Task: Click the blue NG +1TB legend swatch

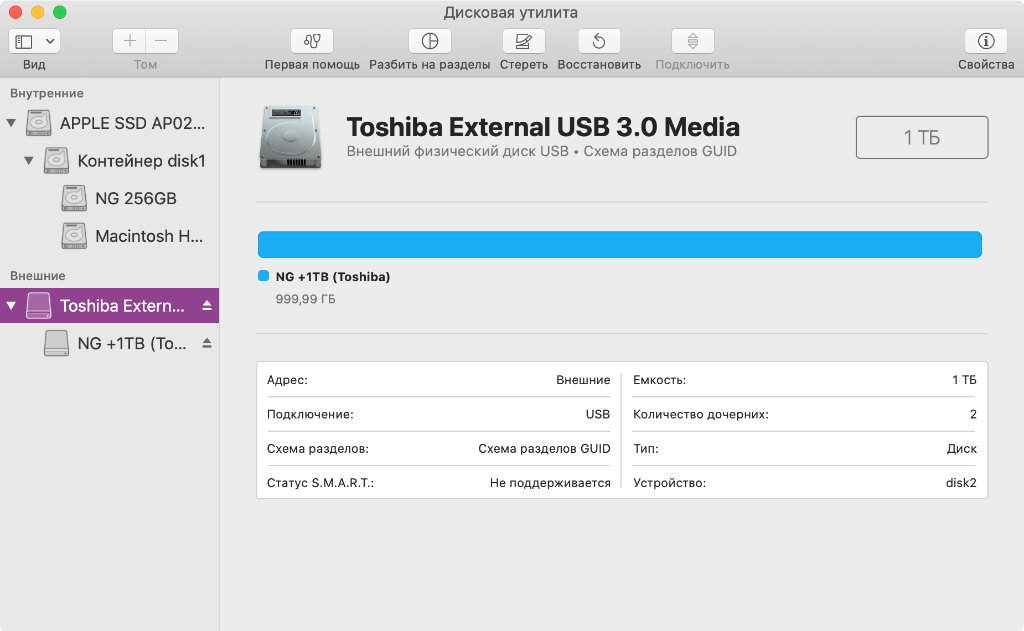Action: click(x=264, y=276)
